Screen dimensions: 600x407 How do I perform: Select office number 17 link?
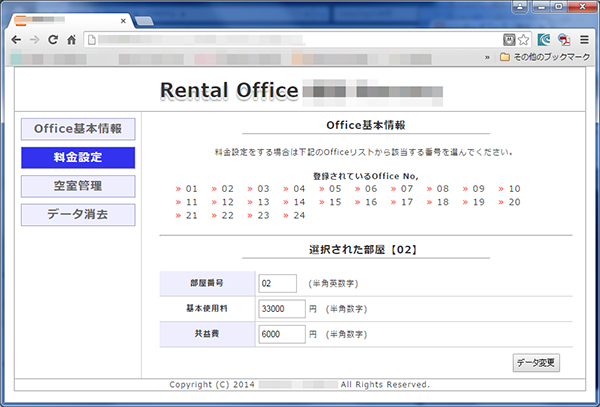402,202
